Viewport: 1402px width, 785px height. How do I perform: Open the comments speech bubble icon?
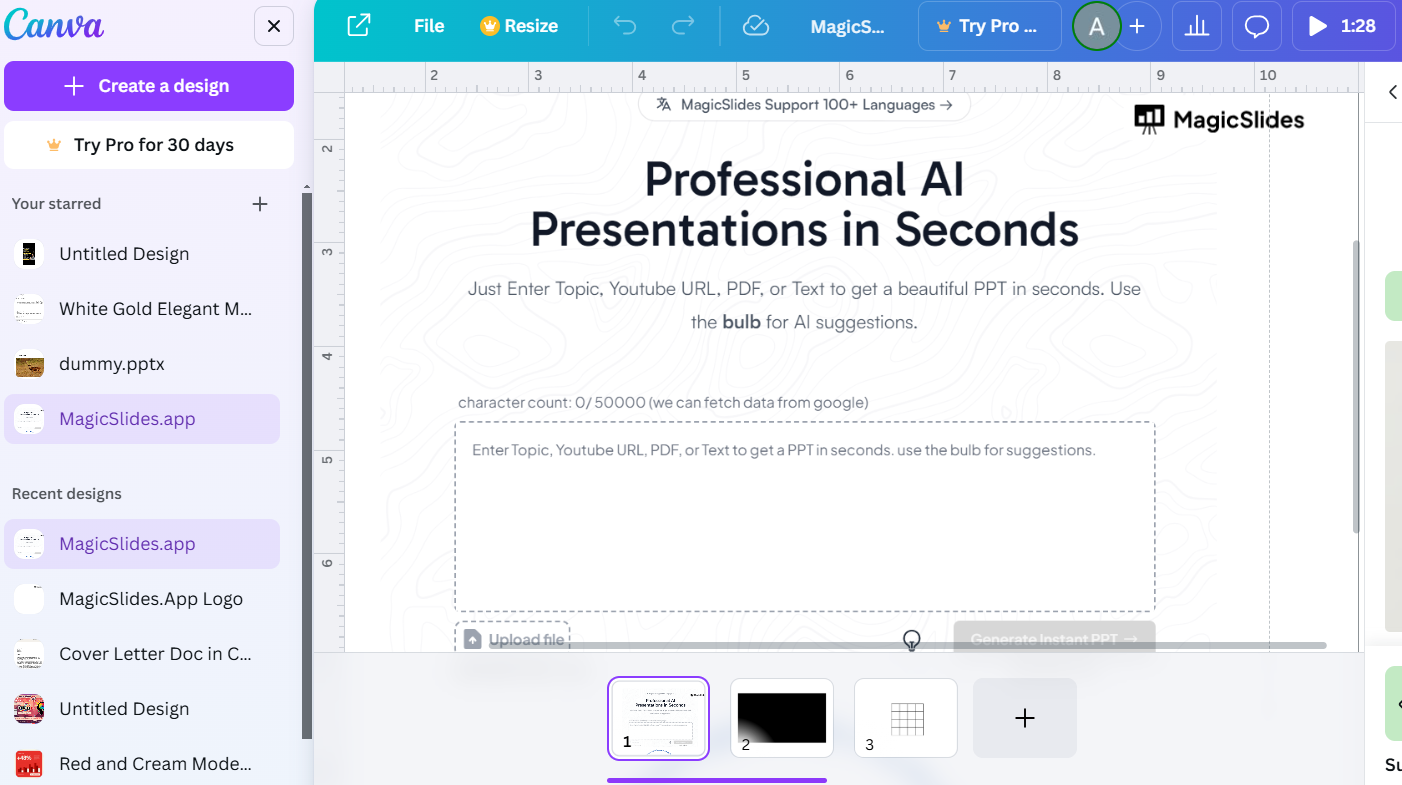[1257, 26]
